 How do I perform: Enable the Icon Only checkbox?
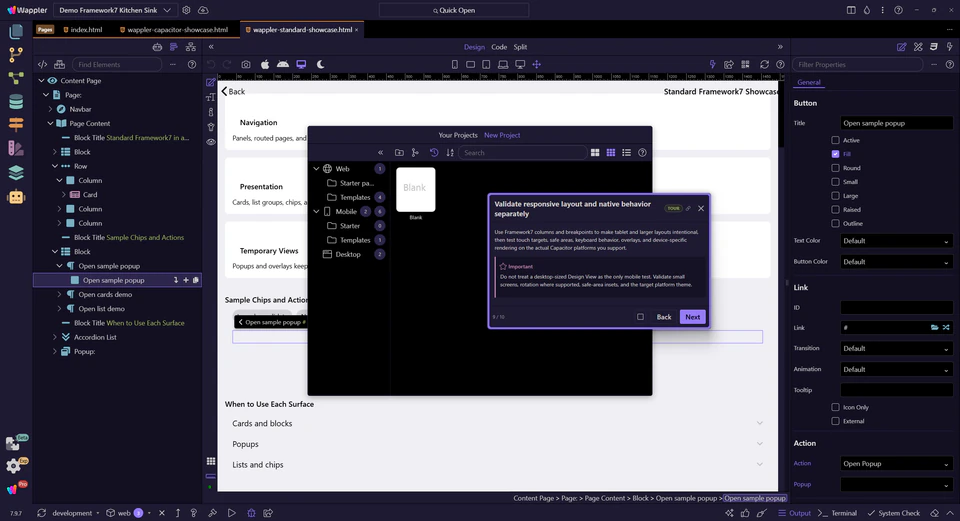click(x=835, y=407)
